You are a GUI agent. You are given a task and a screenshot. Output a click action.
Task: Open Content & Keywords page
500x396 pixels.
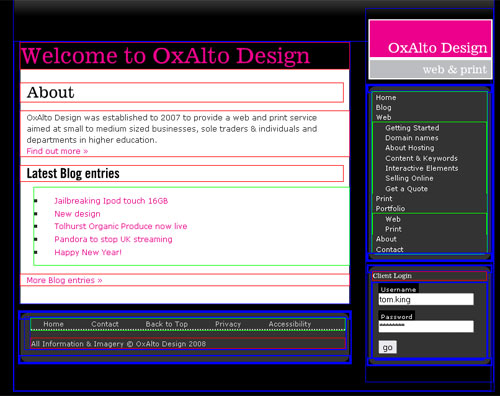point(421,158)
